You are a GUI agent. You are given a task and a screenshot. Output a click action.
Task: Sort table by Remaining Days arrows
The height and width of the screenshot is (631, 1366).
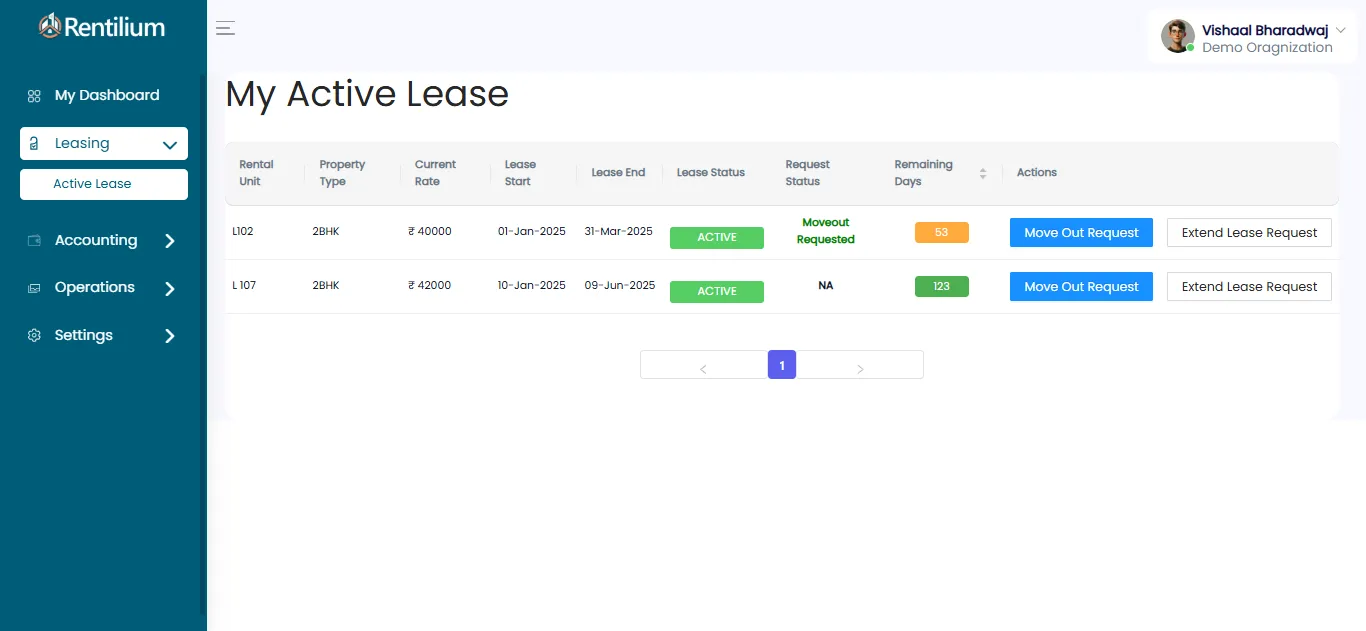[x=982, y=173]
